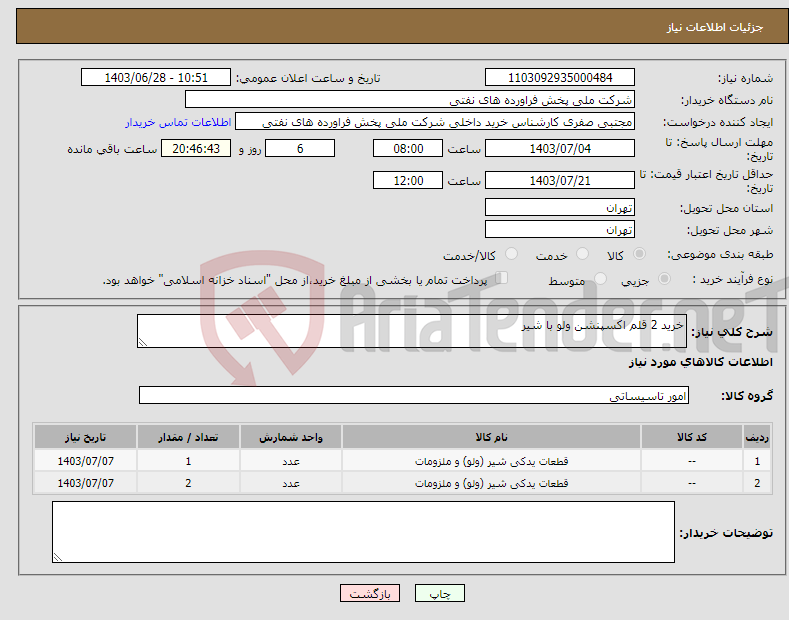
Task: Click the delivery city field تهران
Action: [560, 229]
